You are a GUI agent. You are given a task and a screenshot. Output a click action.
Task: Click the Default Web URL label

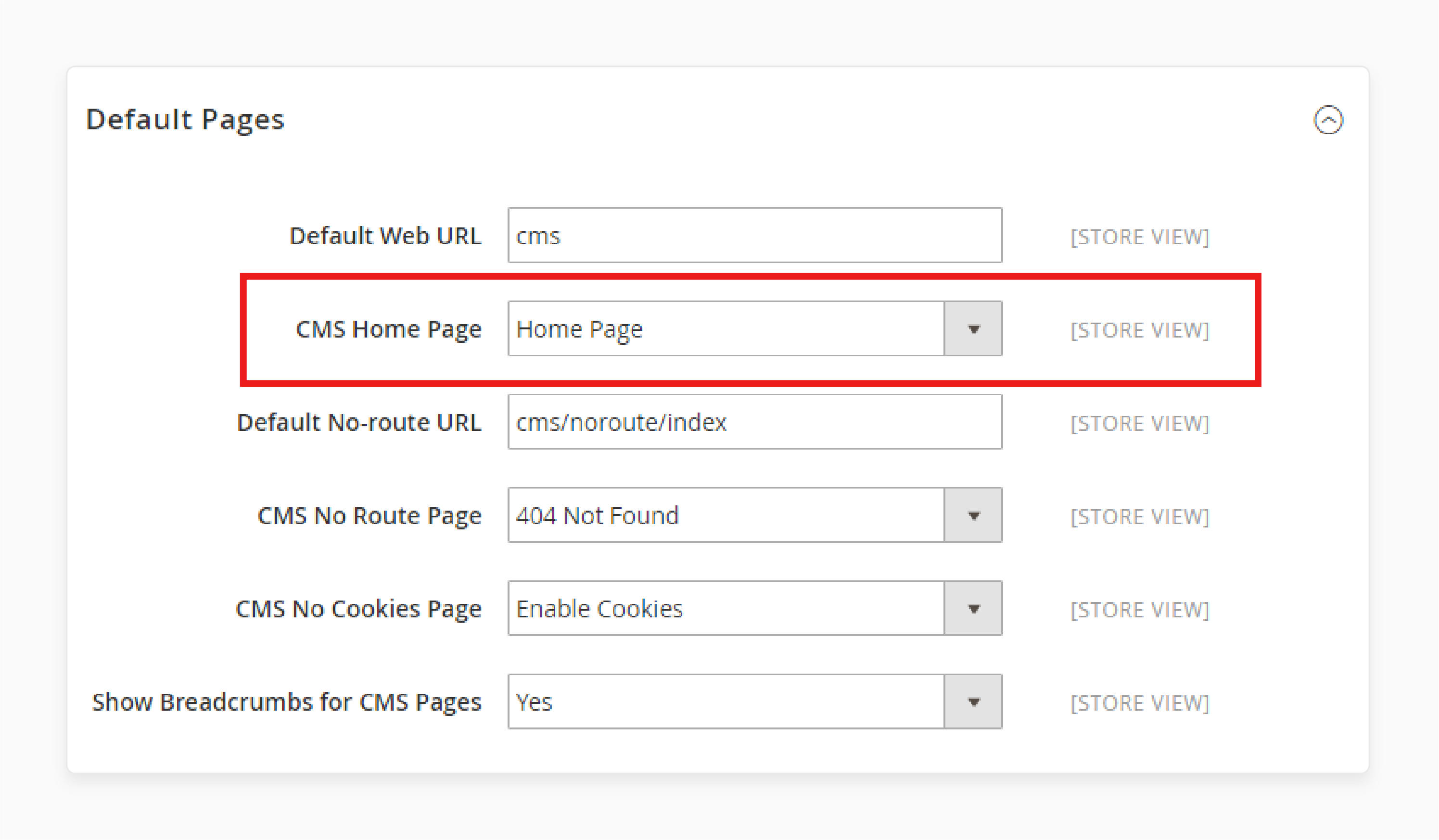pos(385,236)
